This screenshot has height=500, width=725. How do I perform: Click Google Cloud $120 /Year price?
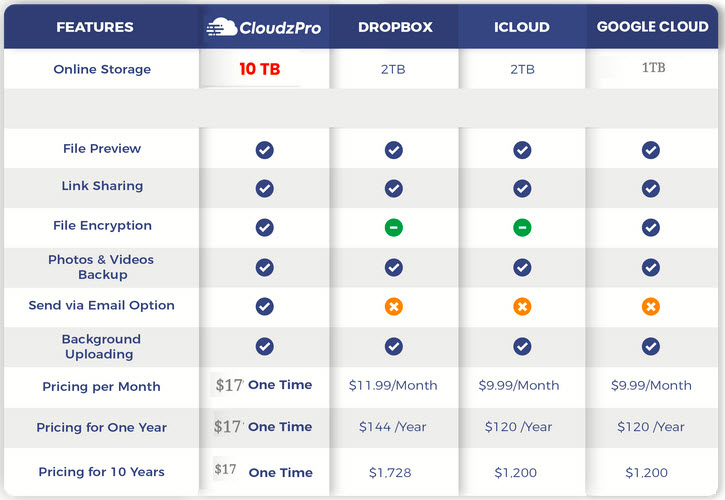[651, 426]
